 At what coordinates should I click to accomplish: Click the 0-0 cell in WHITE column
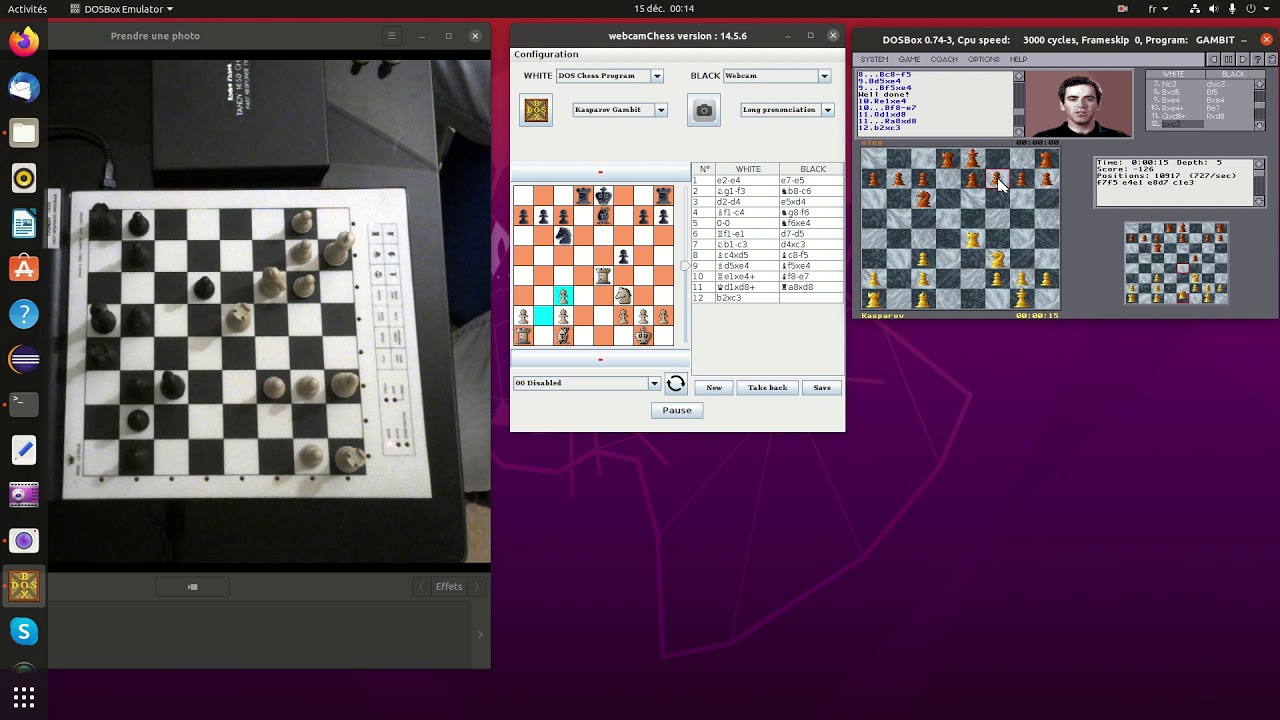746,223
